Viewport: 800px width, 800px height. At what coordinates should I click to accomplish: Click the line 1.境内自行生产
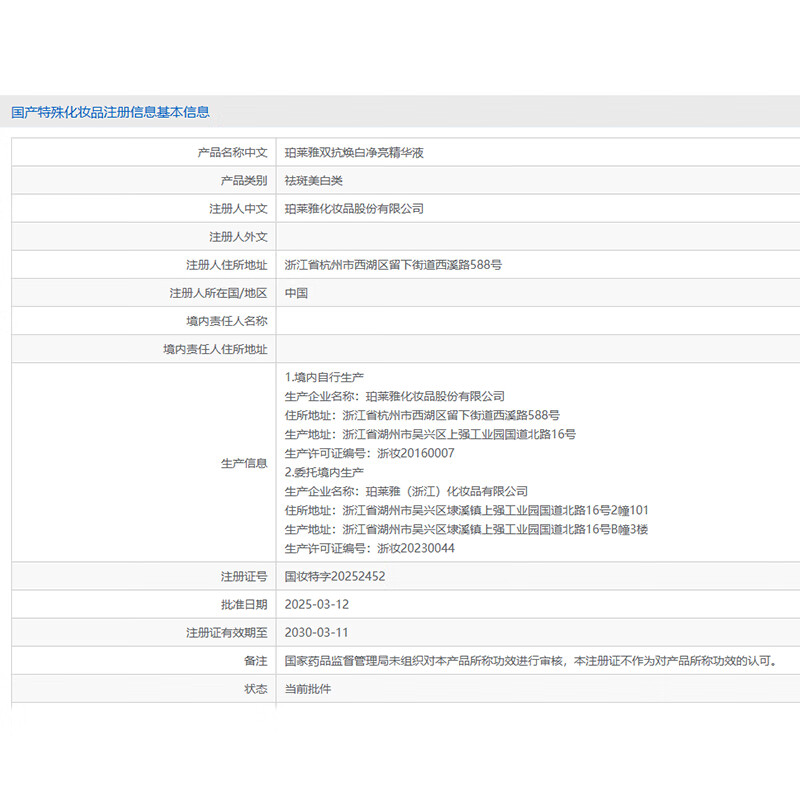click(x=324, y=377)
